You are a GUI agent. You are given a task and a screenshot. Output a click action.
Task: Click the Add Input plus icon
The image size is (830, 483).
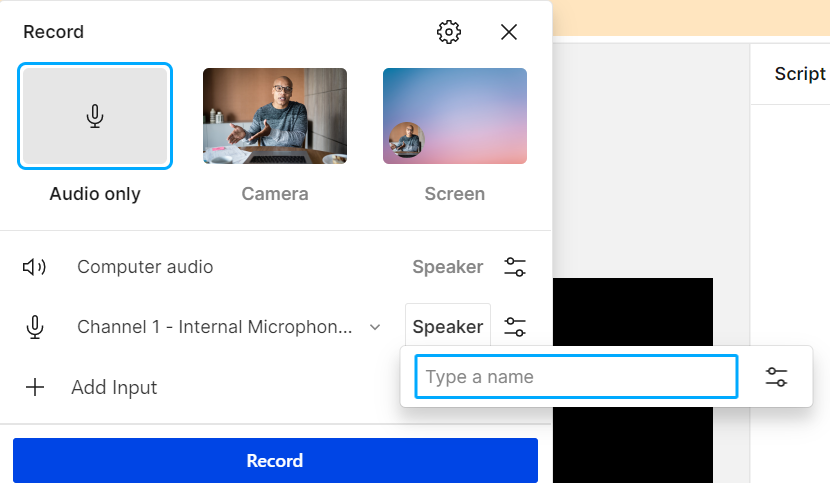35,387
